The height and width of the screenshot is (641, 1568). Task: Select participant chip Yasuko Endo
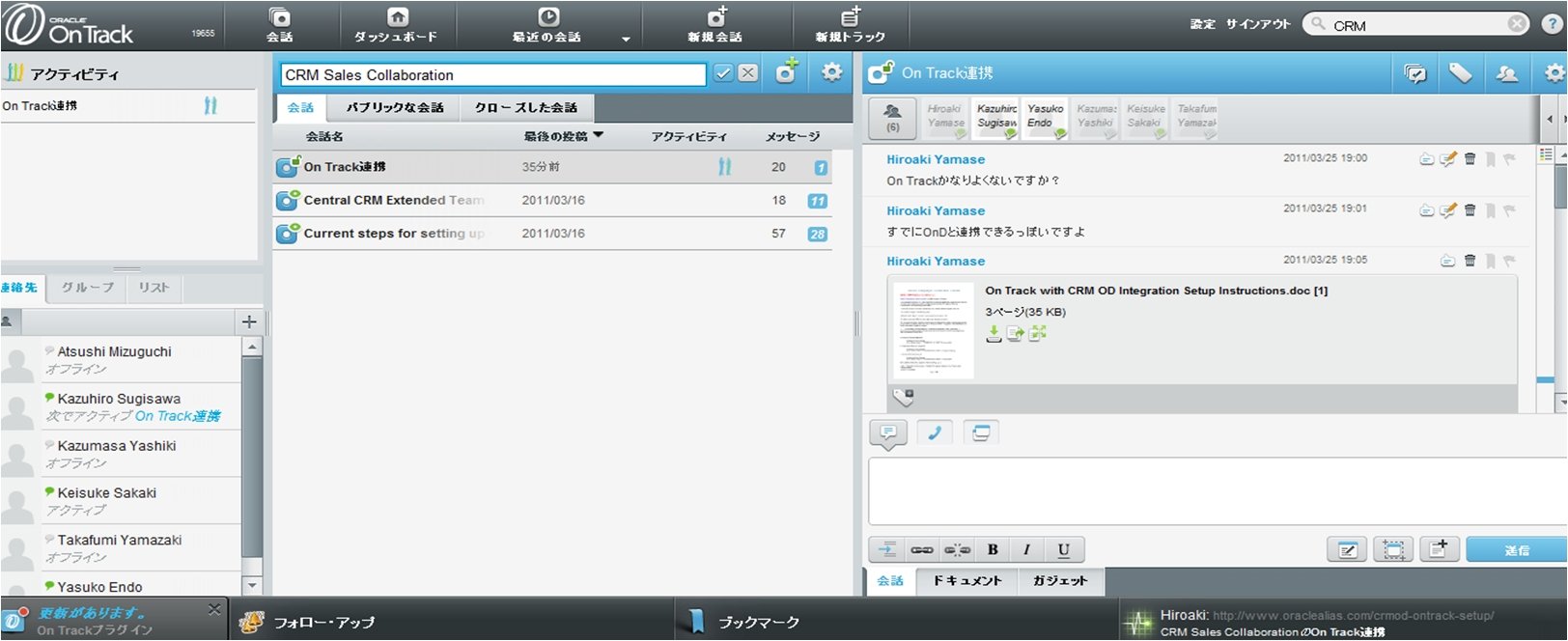click(x=1046, y=119)
